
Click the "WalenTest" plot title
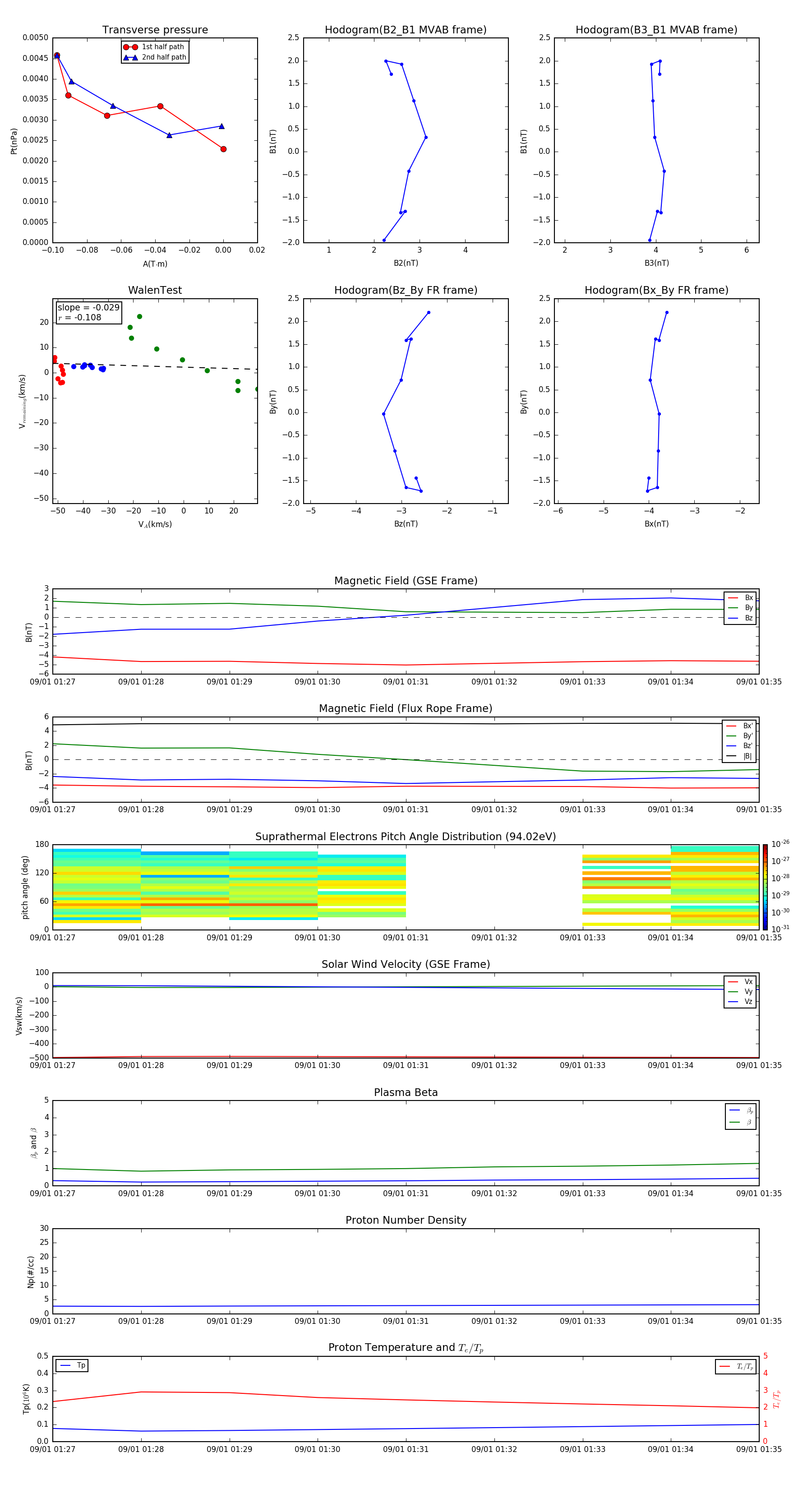(x=155, y=290)
